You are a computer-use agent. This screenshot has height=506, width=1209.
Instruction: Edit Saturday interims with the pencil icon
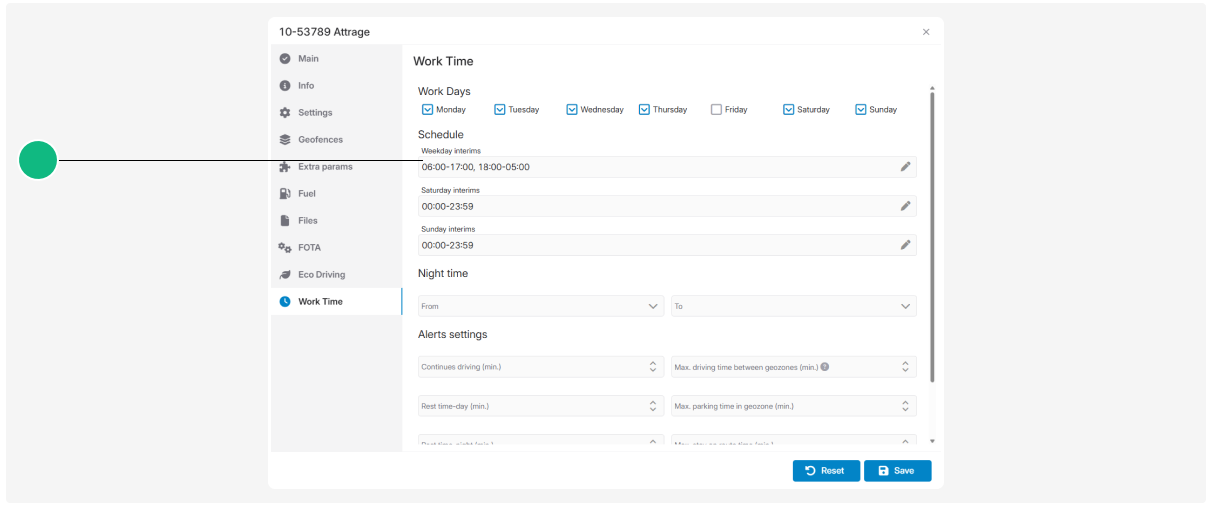(x=905, y=206)
